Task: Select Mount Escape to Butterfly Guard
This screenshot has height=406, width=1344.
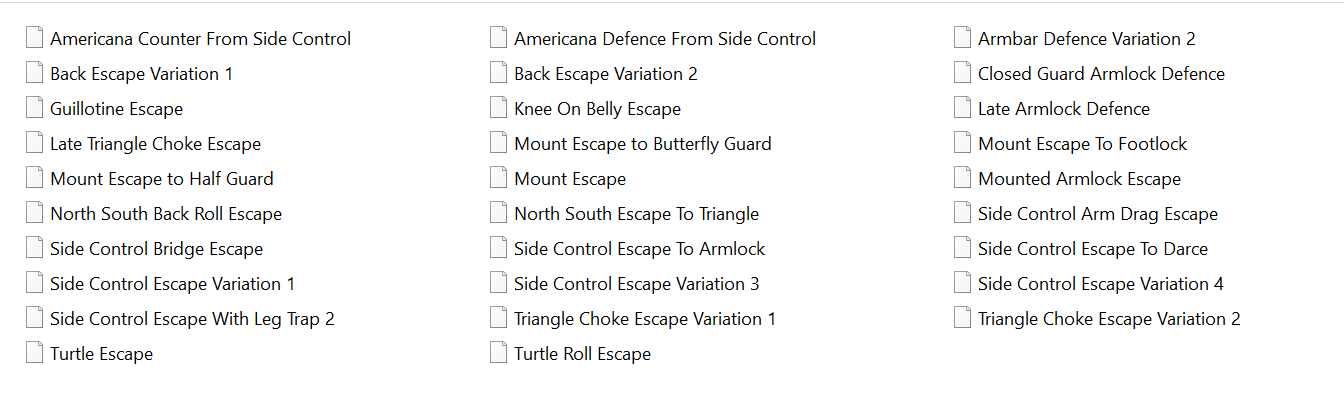Action: point(642,144)
